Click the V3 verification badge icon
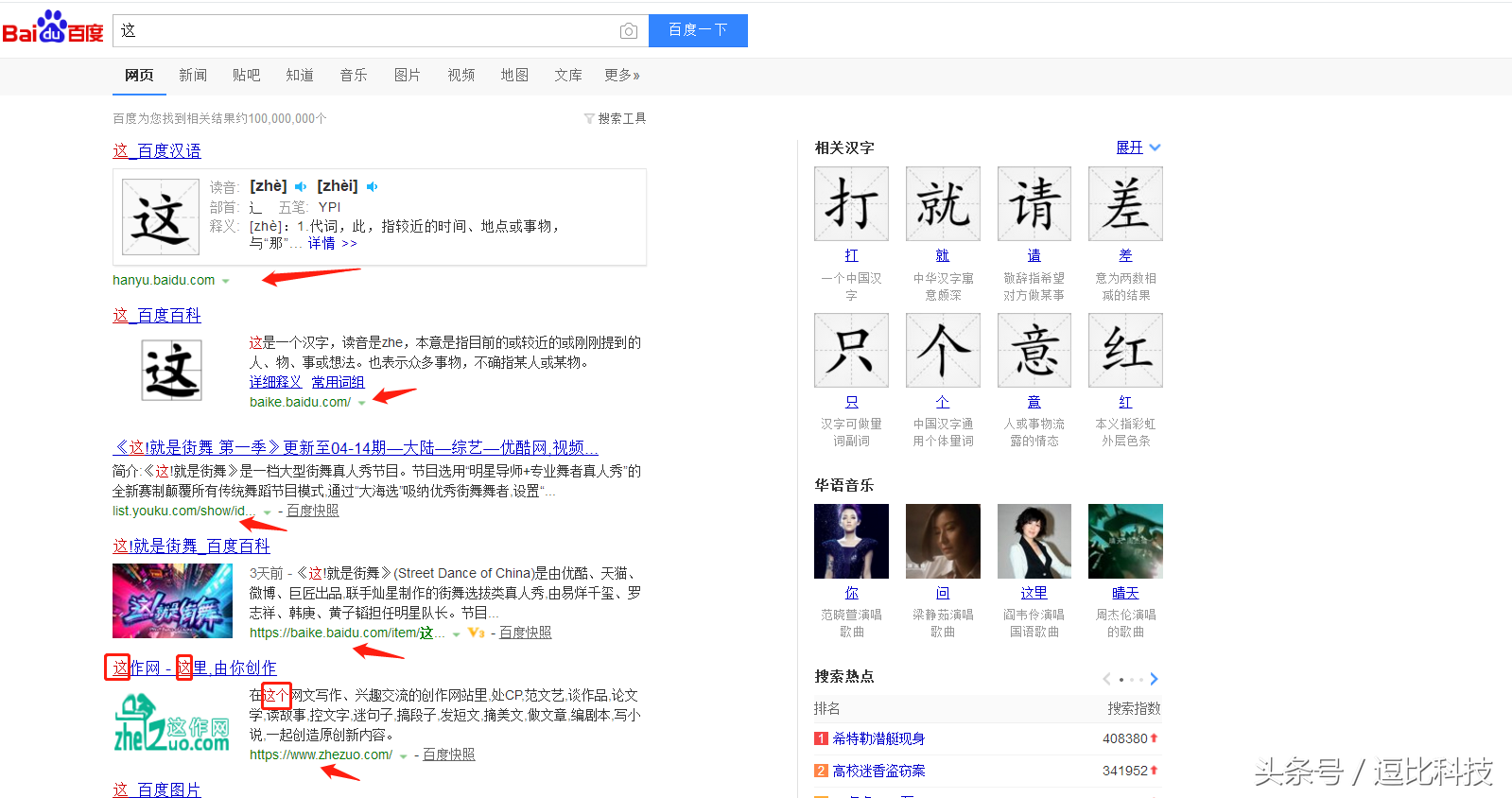This screenshot has height=798, width=1512. (476, 633)
